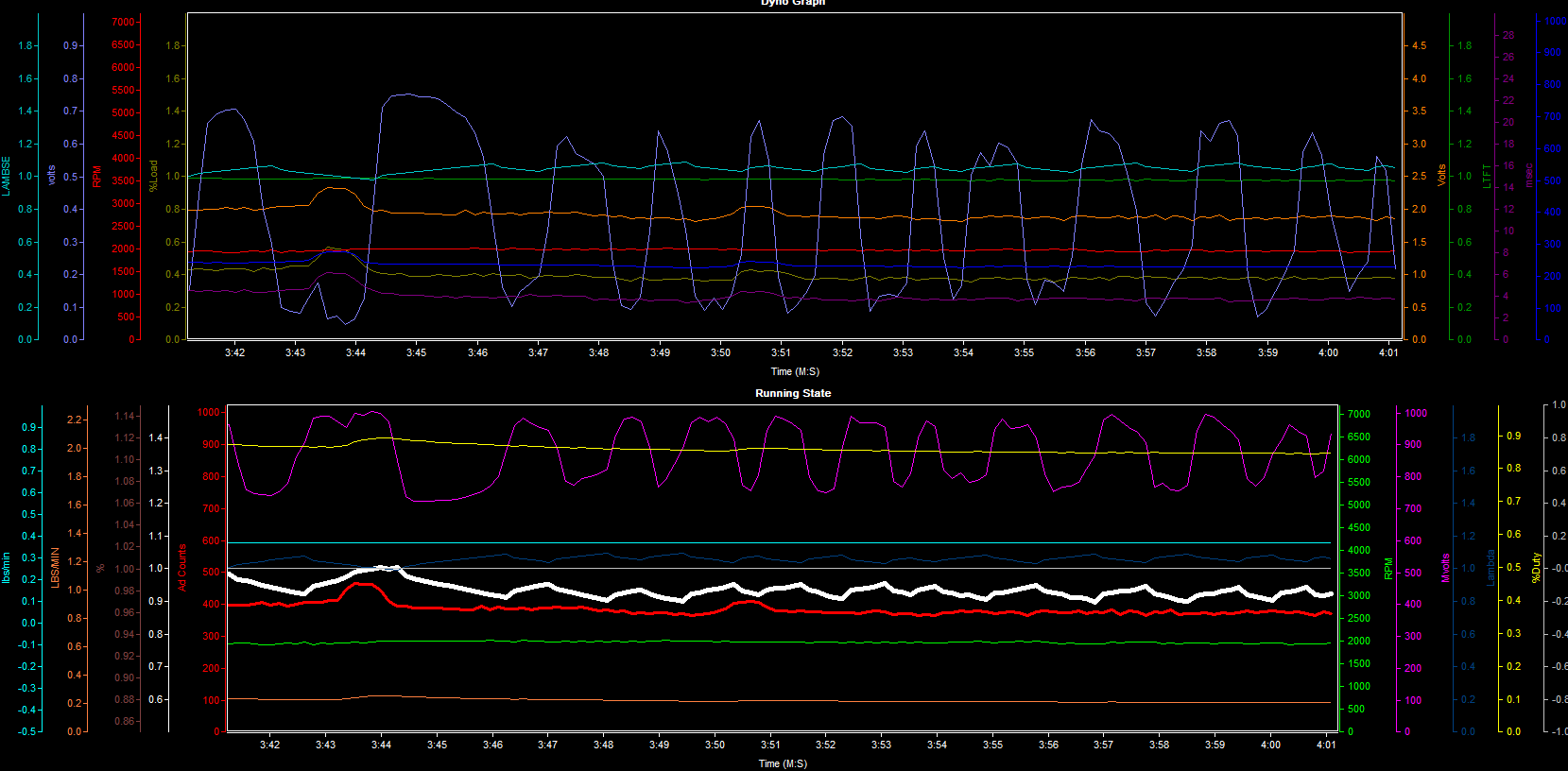Select the red RPM axis label at left
The height and width of the screenshot is (771, 1568).
click(x=96, y=177)
